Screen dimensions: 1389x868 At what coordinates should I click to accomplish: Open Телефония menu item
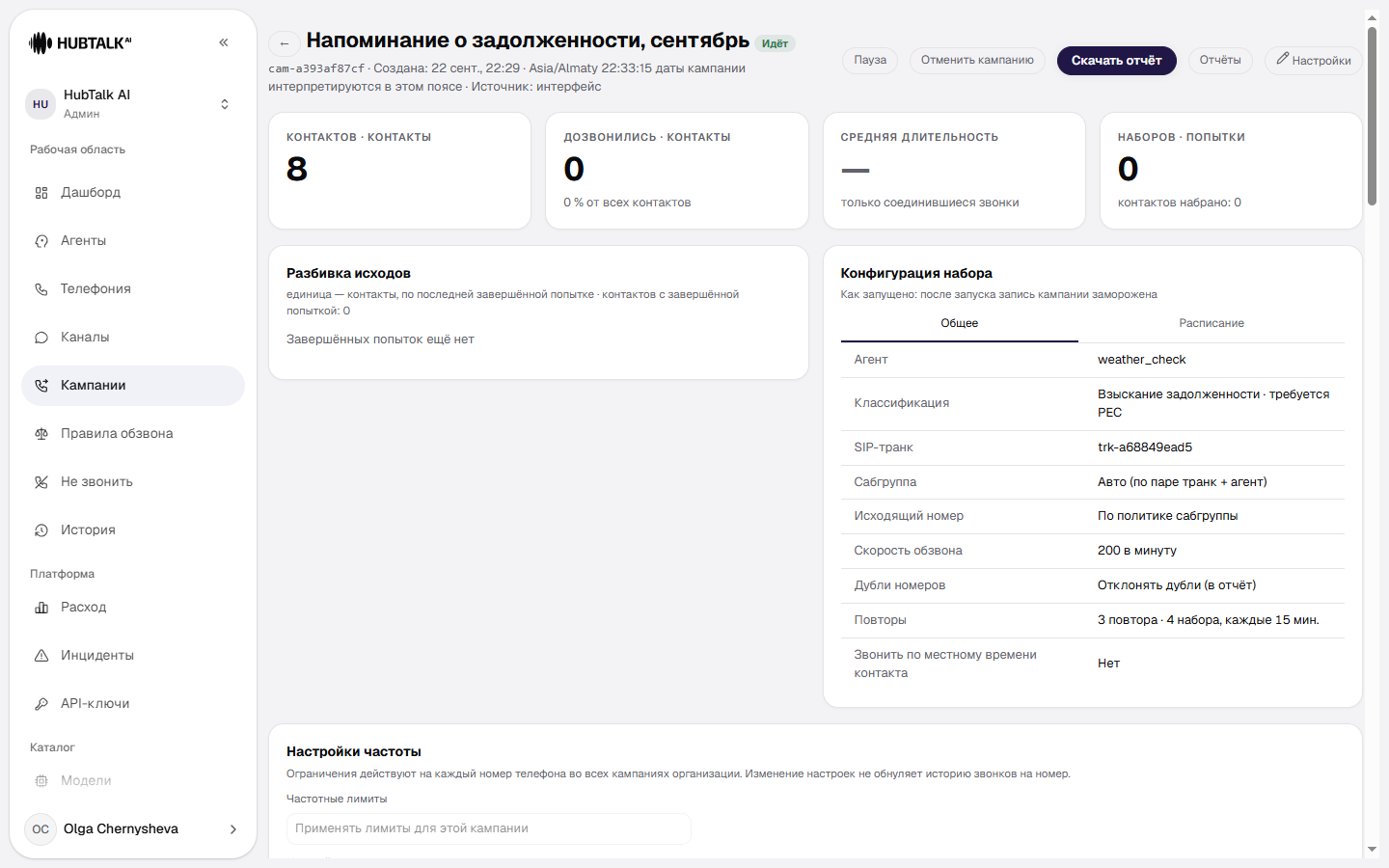click(x=133, y=289)
